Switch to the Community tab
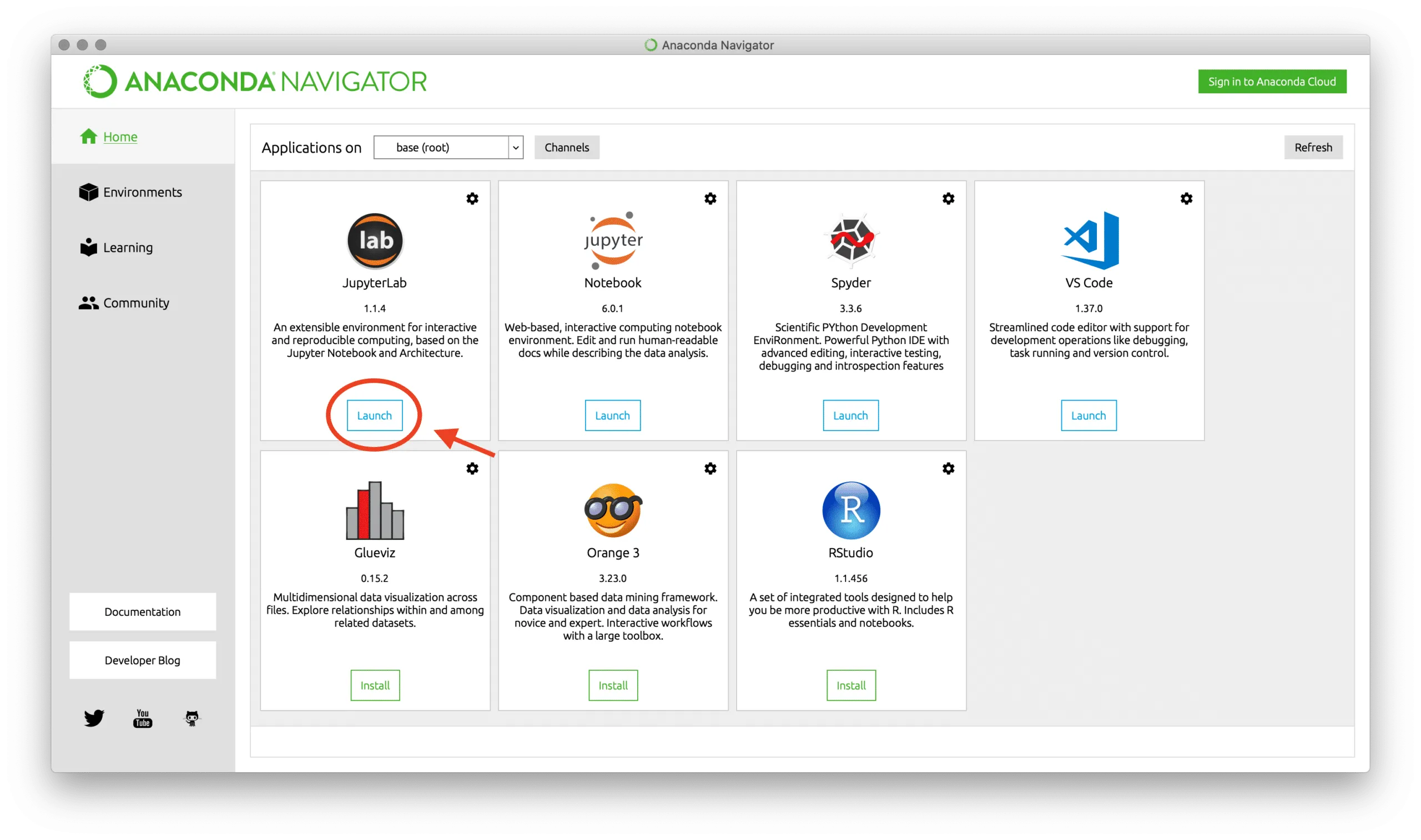 143,303
